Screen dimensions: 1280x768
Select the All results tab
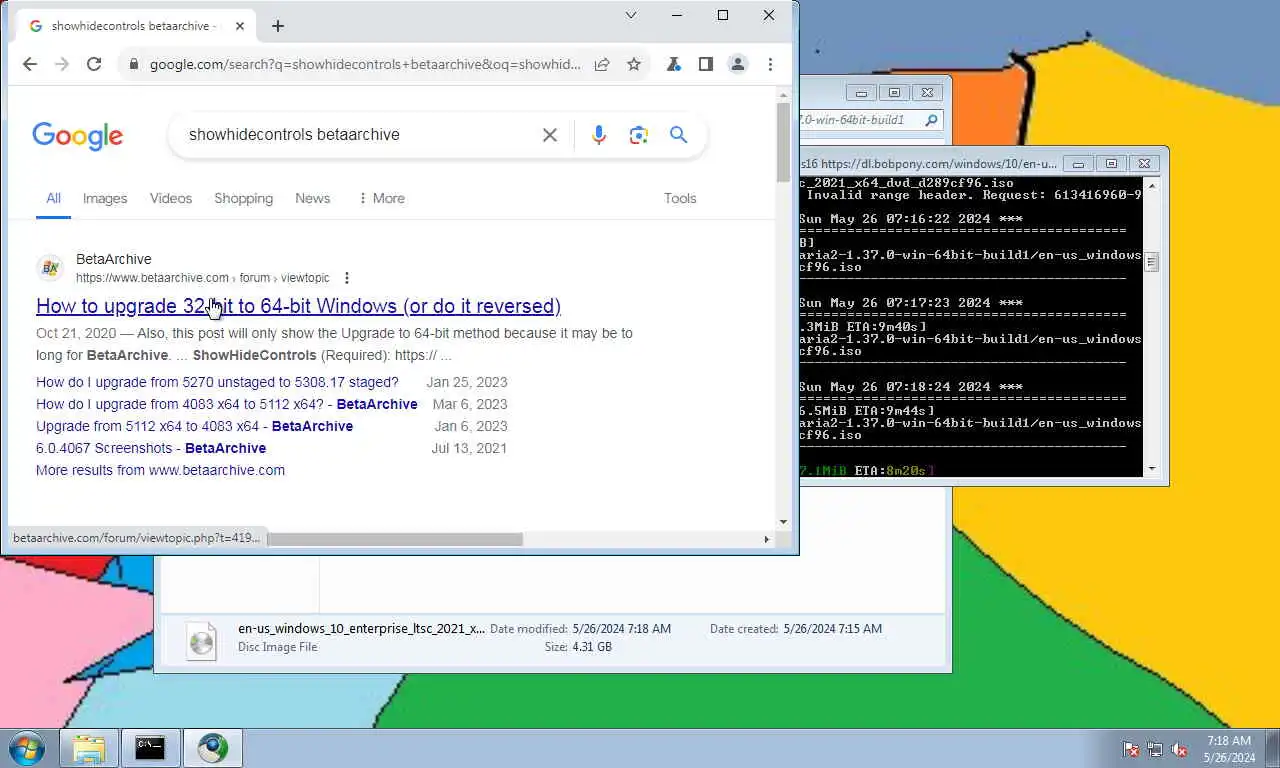pos(53,198)
